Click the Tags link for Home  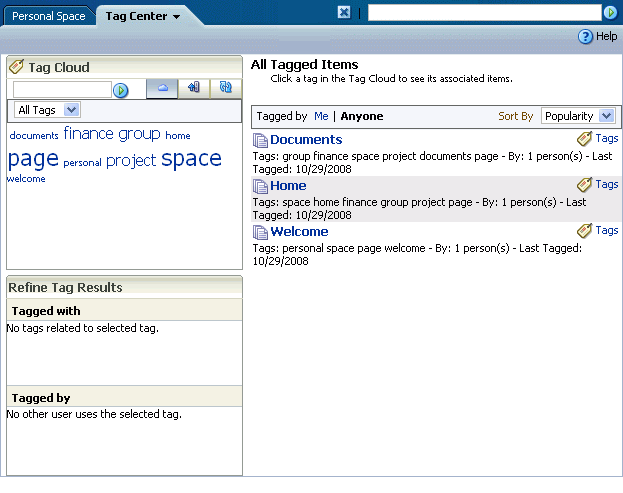(607, 185)
